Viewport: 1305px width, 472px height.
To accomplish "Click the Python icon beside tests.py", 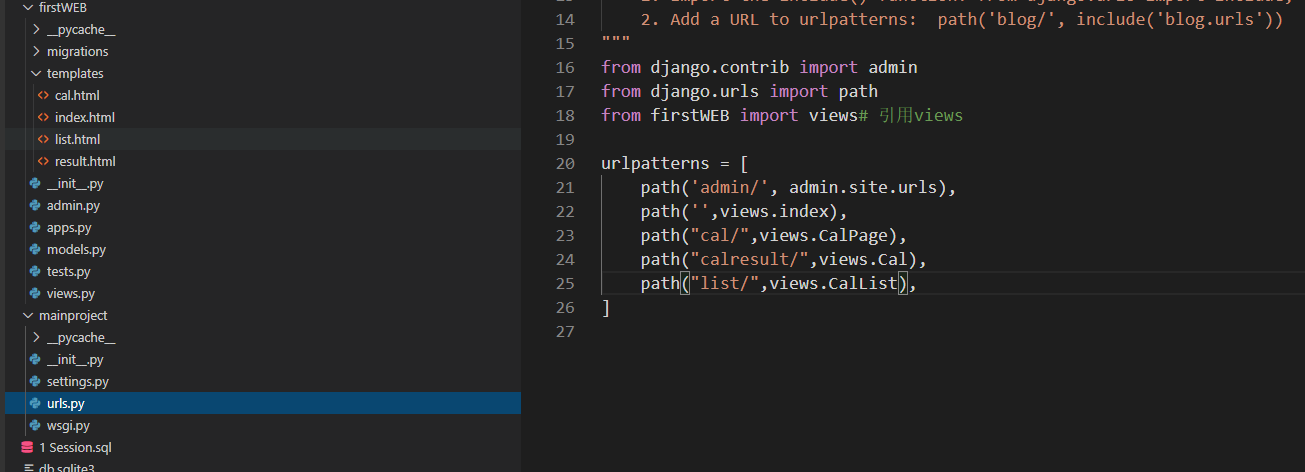I will click(x=35, y=272).
